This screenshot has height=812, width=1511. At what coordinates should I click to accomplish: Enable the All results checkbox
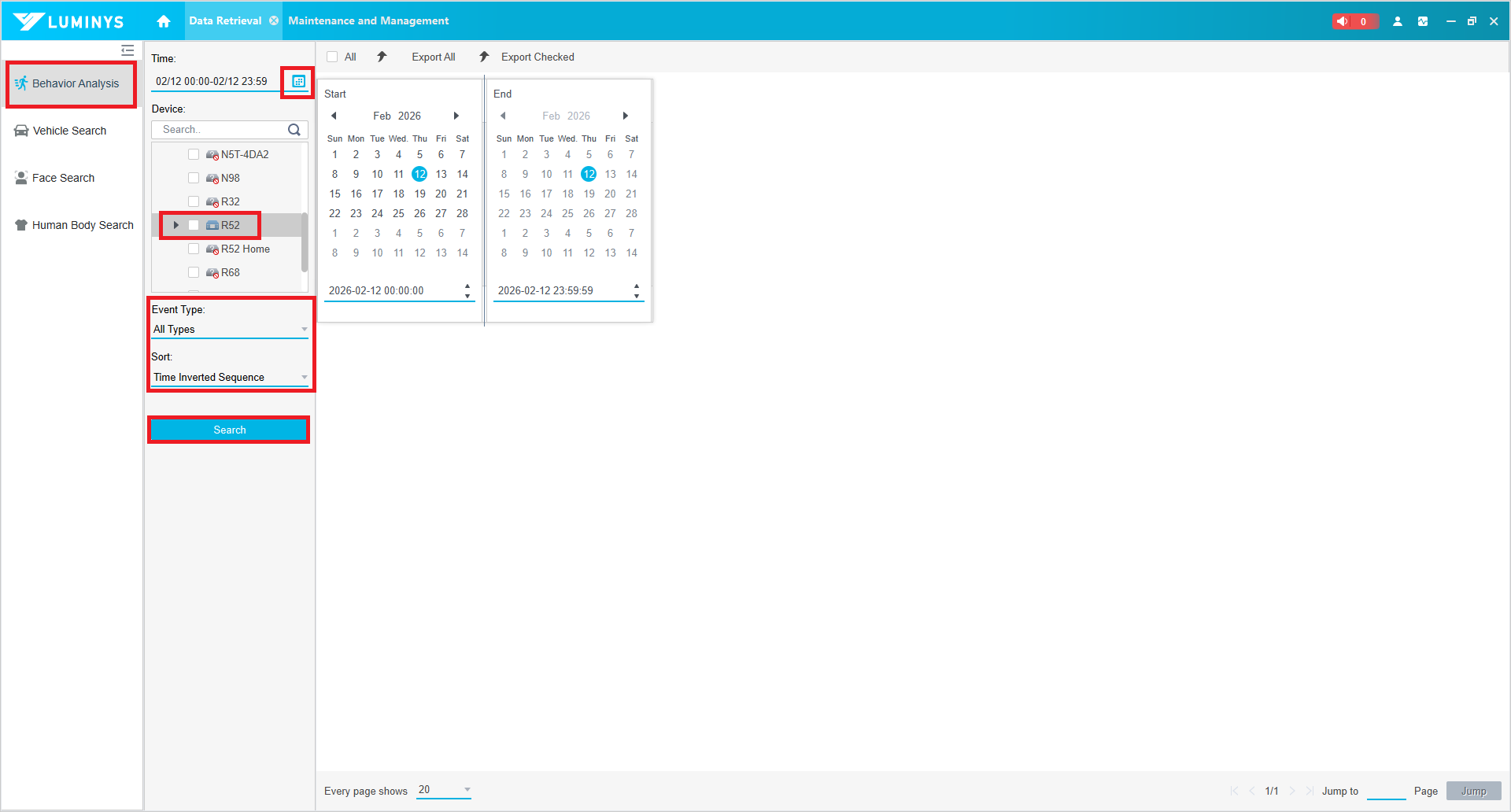coord(332,57)
